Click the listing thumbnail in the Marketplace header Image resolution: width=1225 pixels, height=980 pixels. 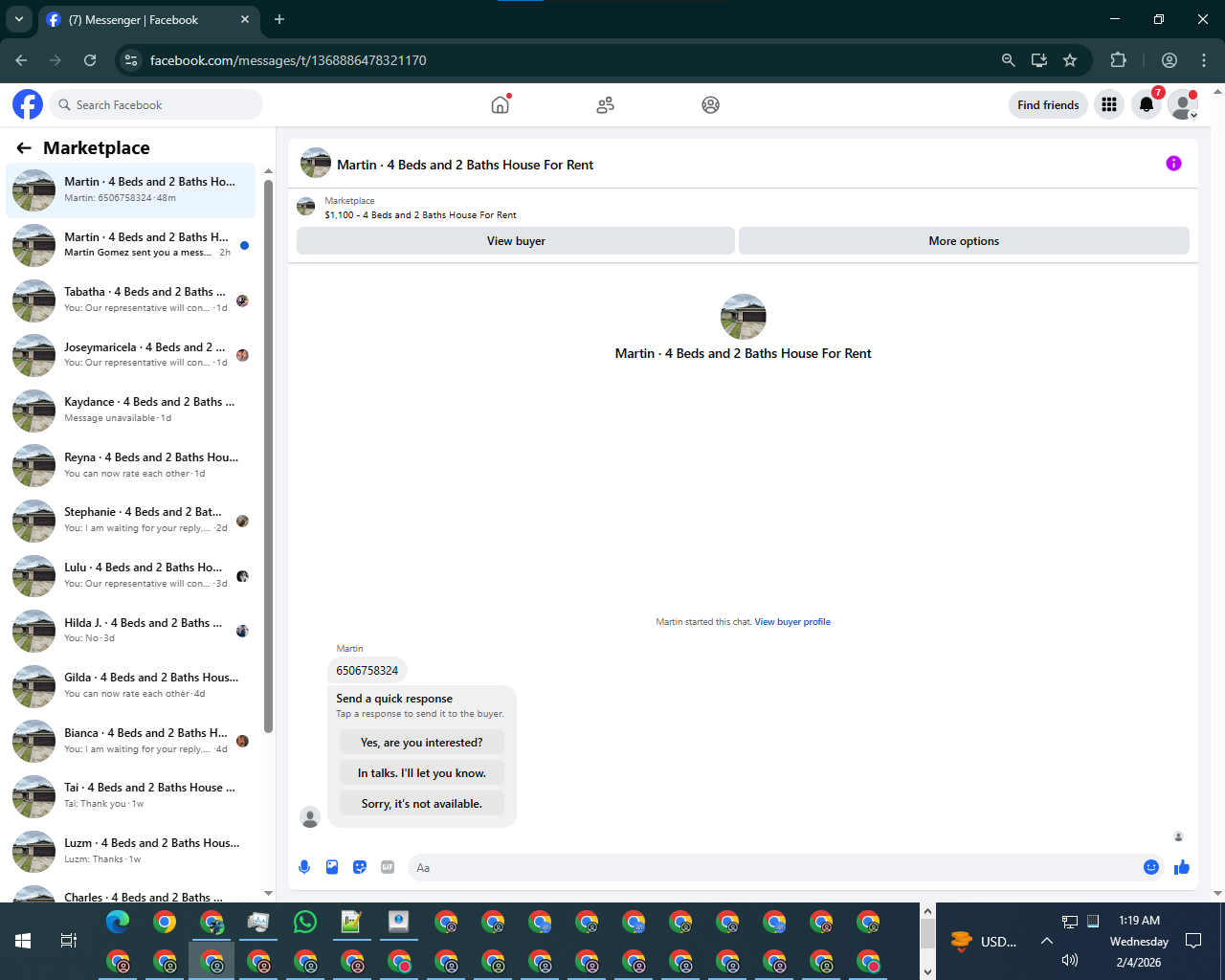coord(306,206)
